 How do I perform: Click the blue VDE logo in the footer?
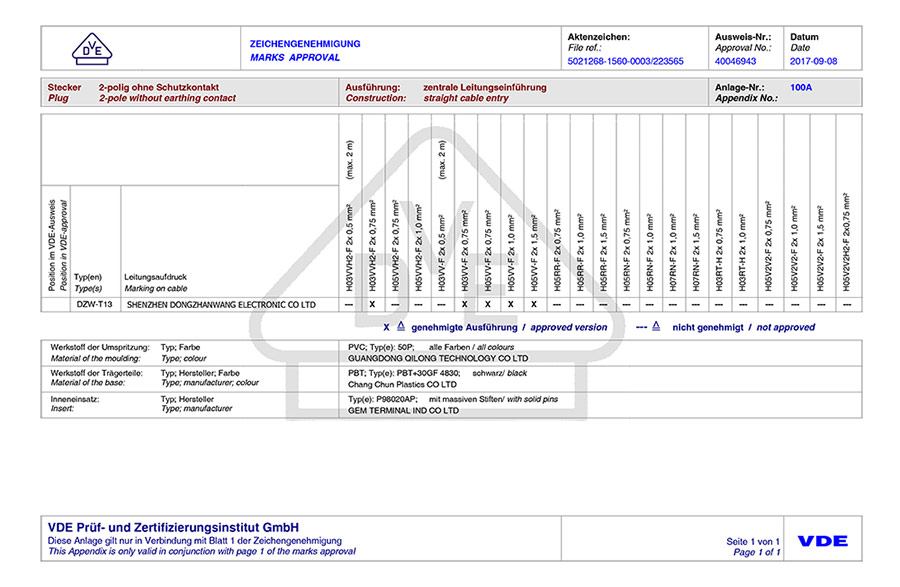click(x=823, y=541)
